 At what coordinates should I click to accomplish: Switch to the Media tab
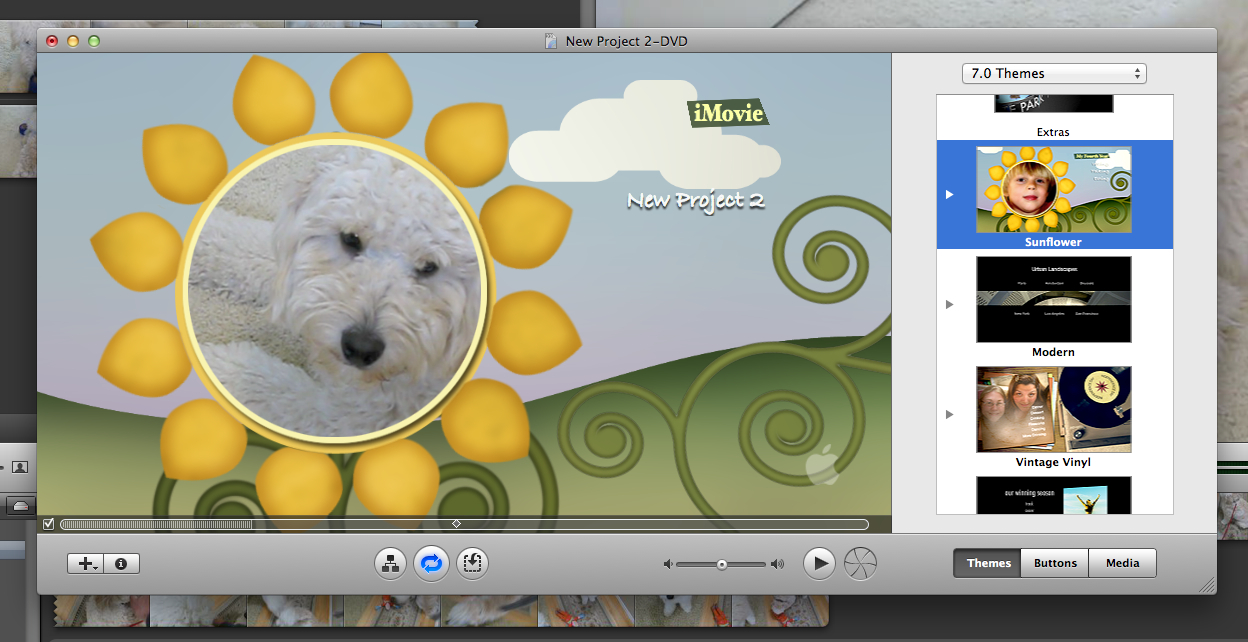pos(1122,563)
